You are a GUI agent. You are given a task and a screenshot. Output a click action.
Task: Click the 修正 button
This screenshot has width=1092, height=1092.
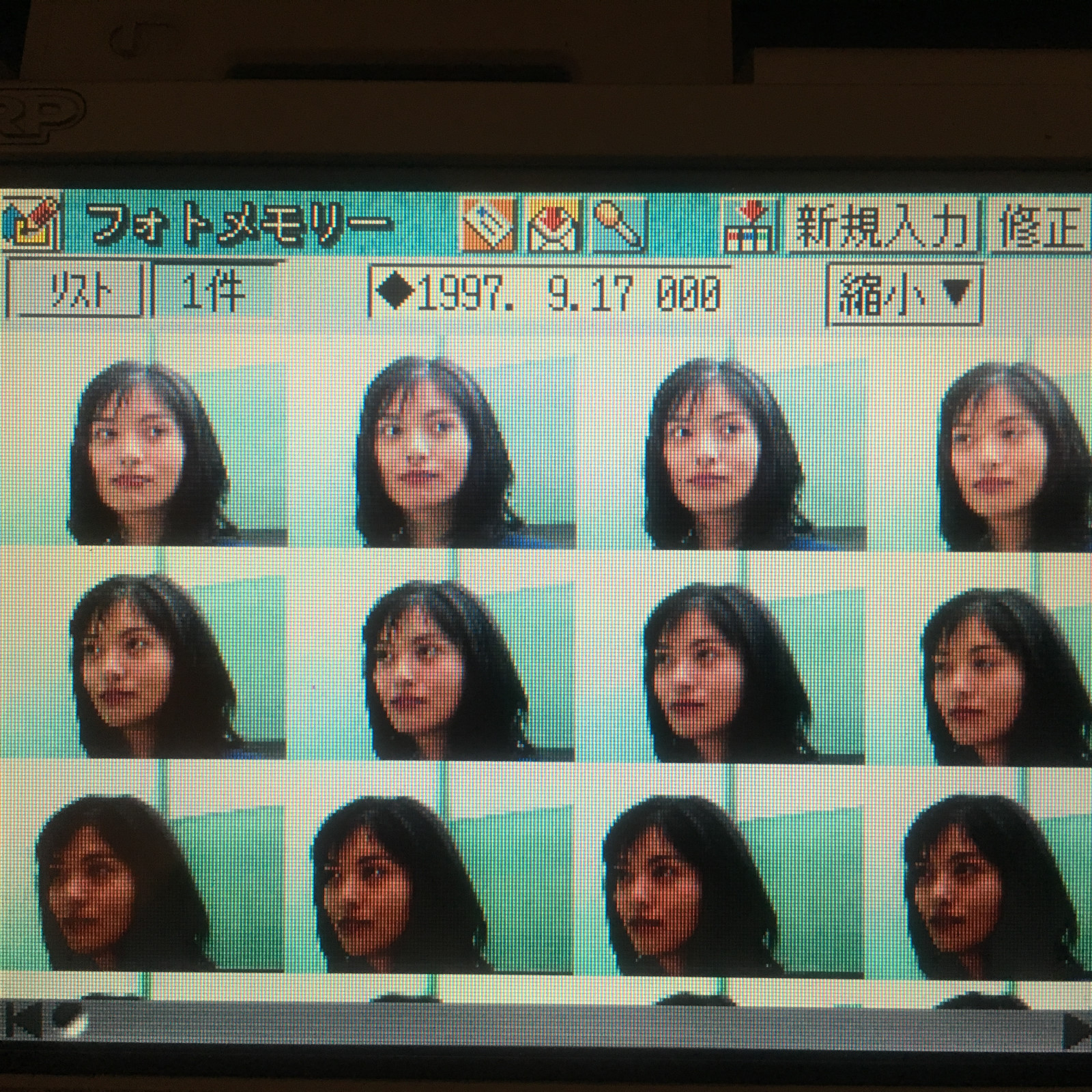pos(1040,227)
